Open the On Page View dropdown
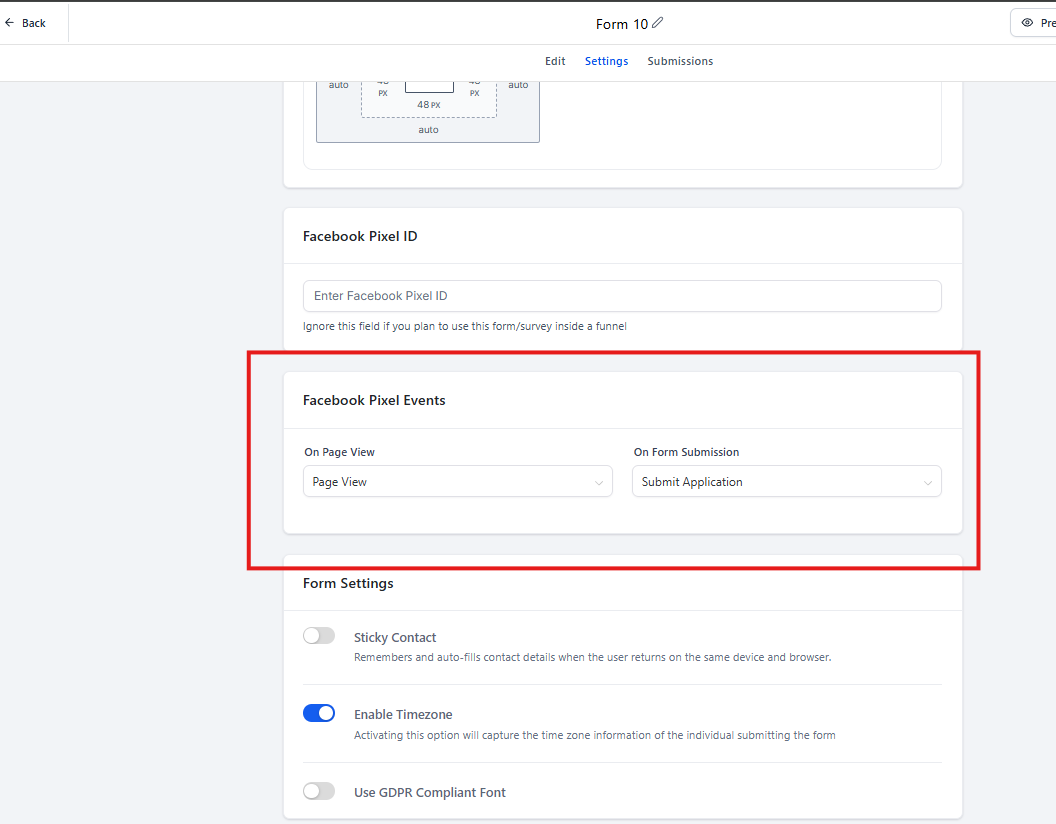The image size is (1056, 824). click(457, 482)
